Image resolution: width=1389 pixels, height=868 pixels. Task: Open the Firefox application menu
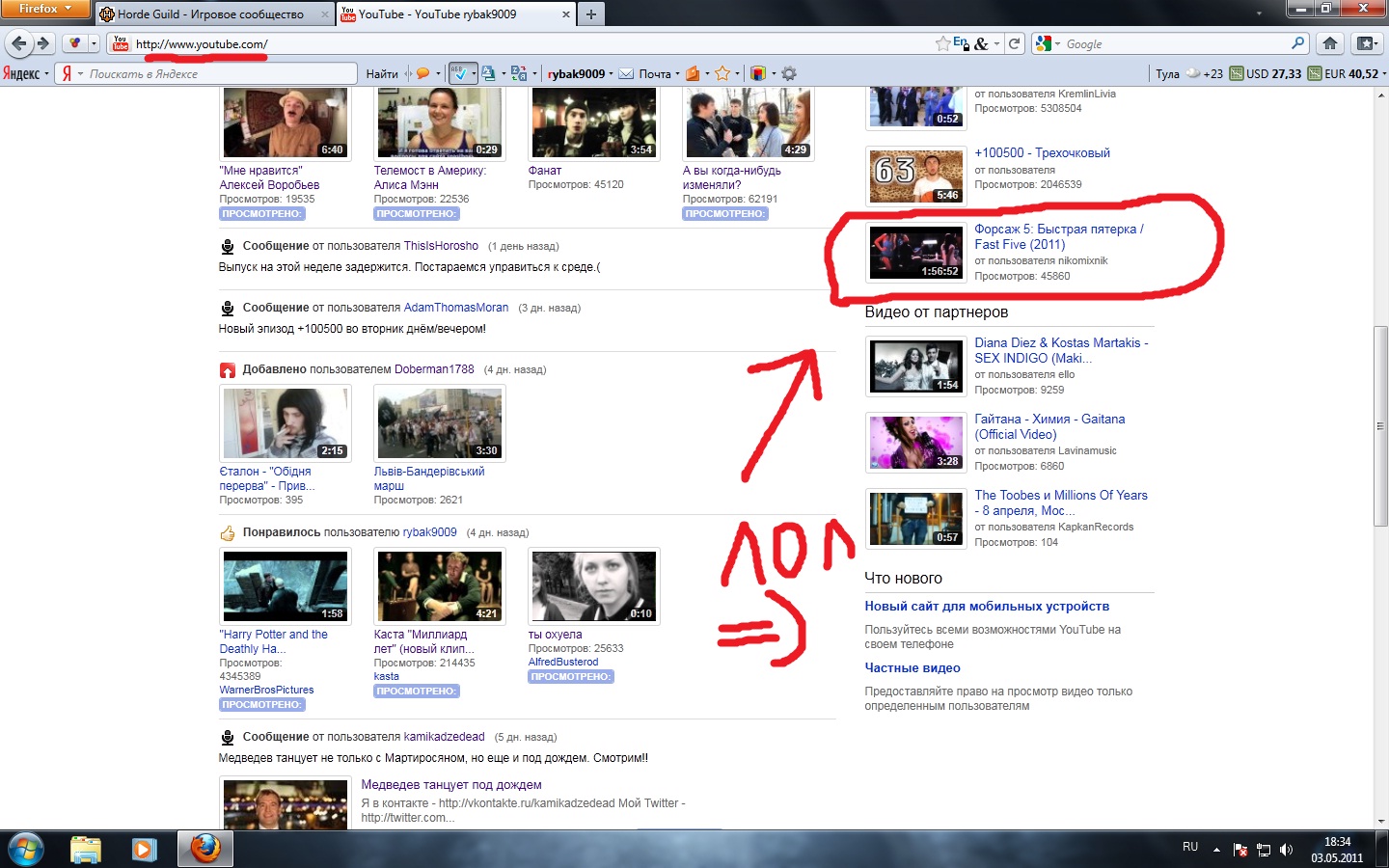click(x=45, y=9)
